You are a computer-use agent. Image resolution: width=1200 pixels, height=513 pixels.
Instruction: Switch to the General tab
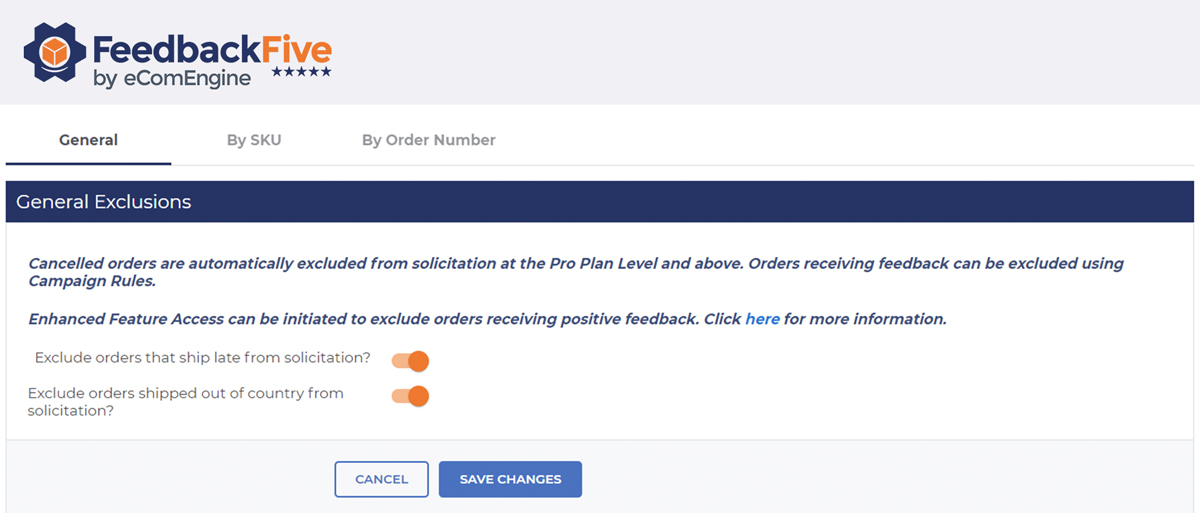(88, 140)
